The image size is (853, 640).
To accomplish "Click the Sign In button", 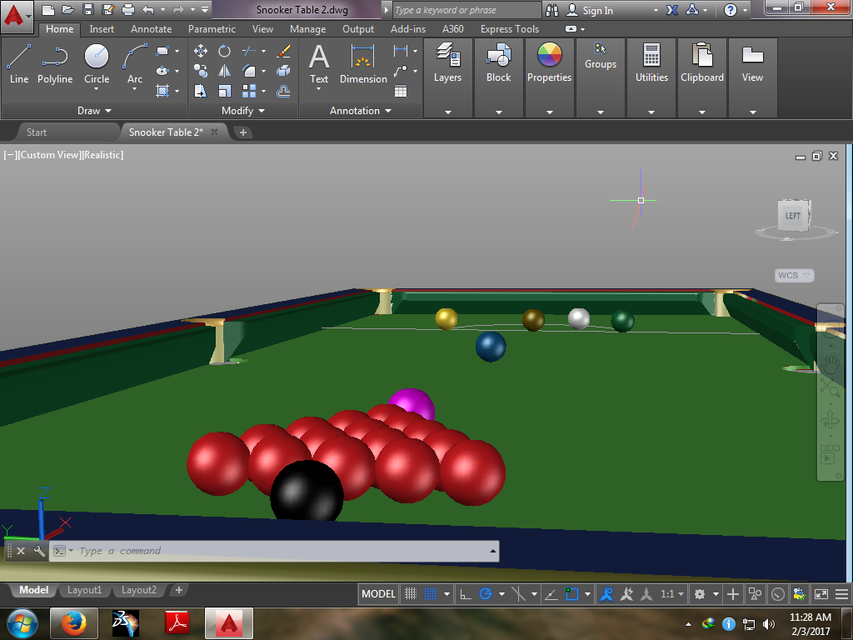I will pyautogui.click(x=596, y=10).
